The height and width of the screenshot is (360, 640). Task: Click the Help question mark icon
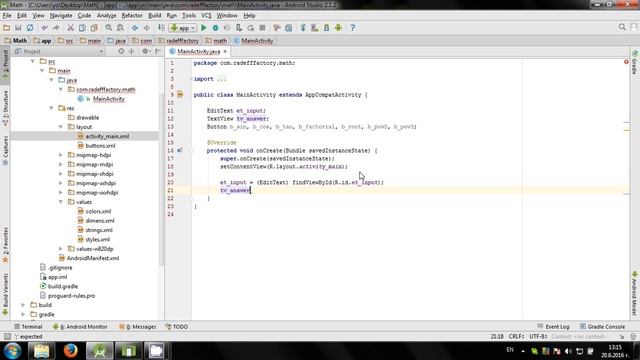353,28
